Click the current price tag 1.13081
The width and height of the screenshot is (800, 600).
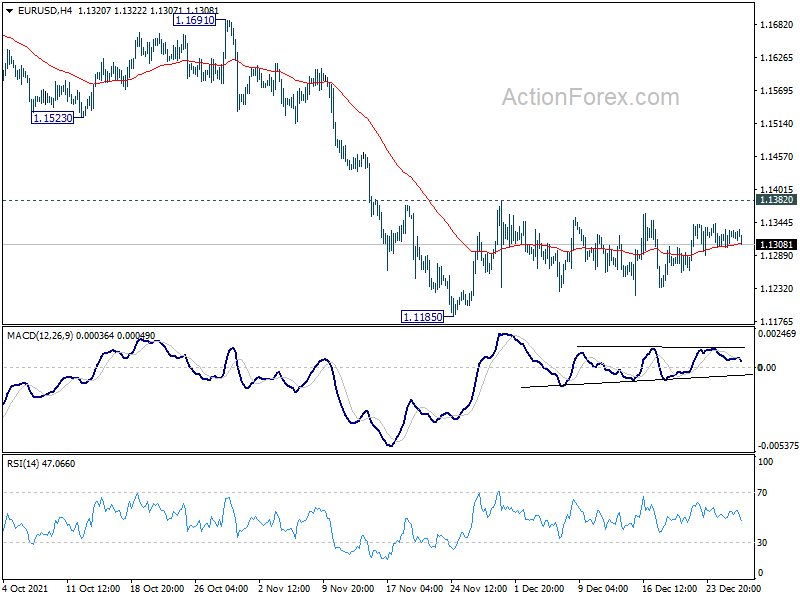tap(777, 245)
